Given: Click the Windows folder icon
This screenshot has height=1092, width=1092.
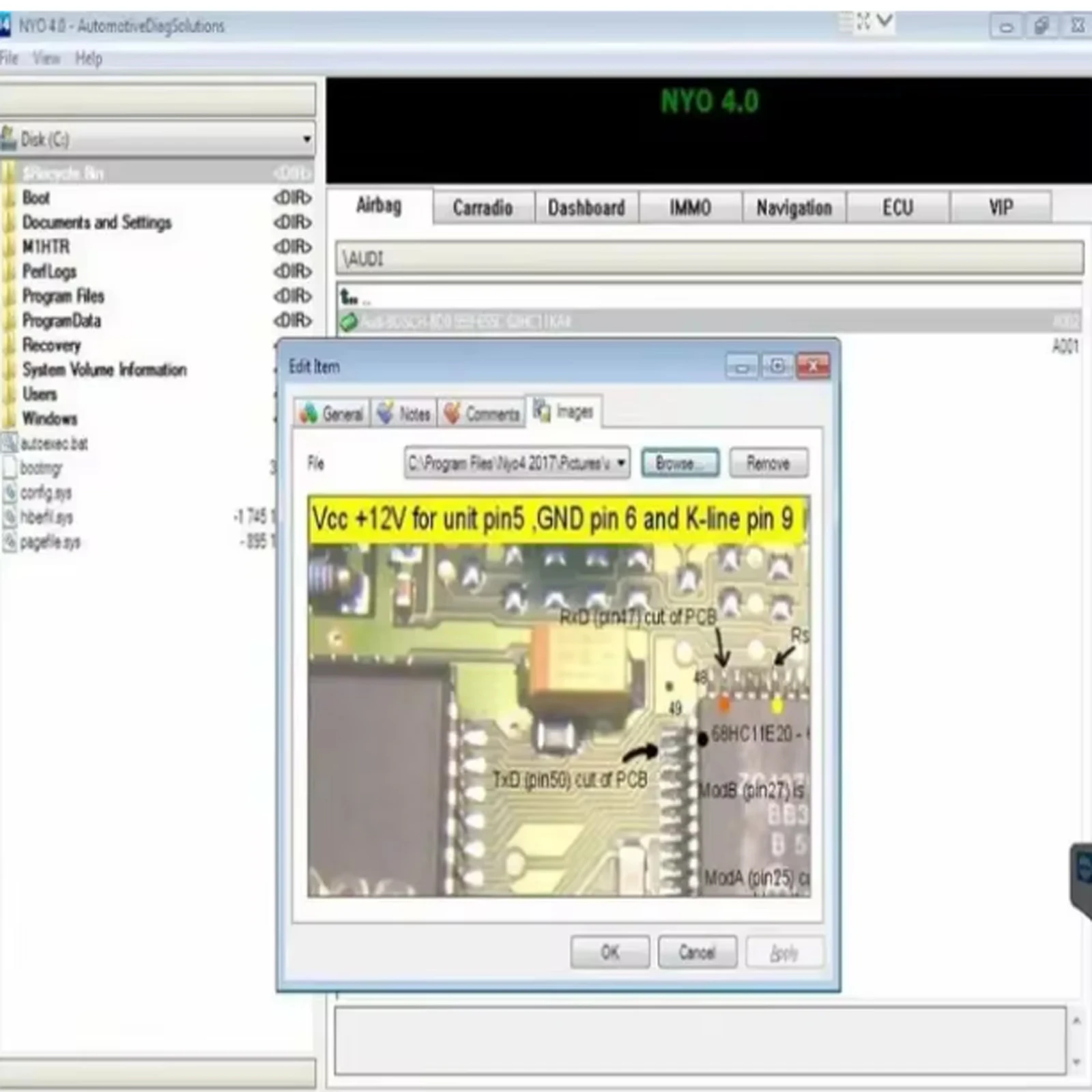Looking at the screenshot, I should [9, 418].
